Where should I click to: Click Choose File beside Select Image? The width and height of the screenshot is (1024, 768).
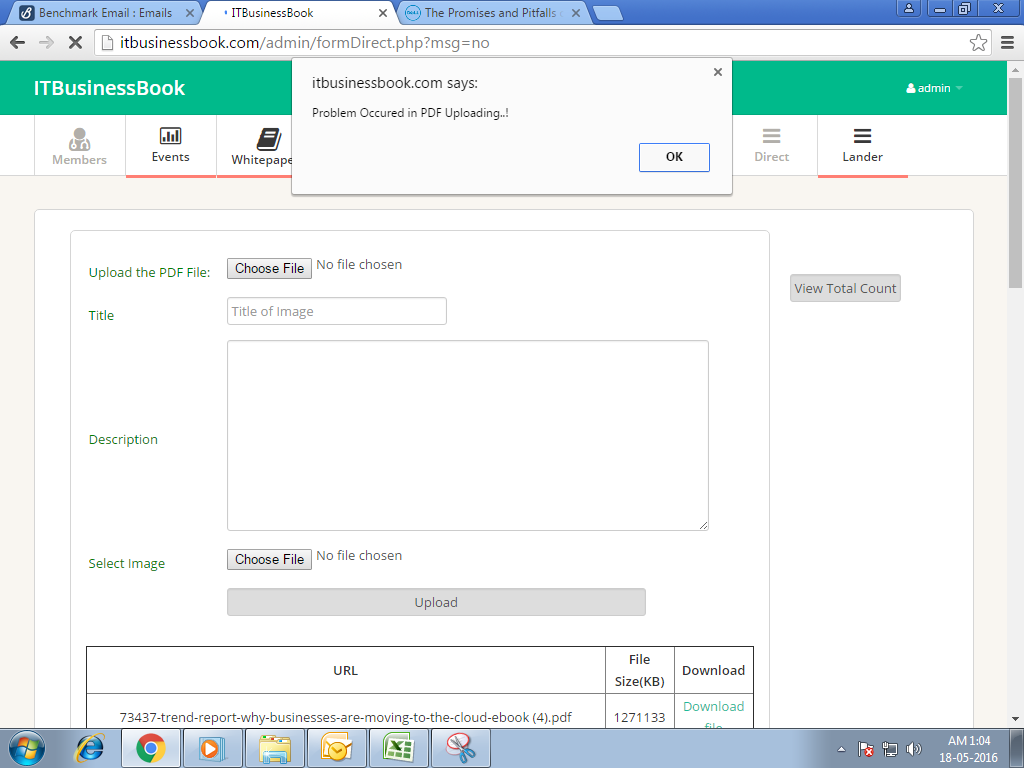click(269, 559)
